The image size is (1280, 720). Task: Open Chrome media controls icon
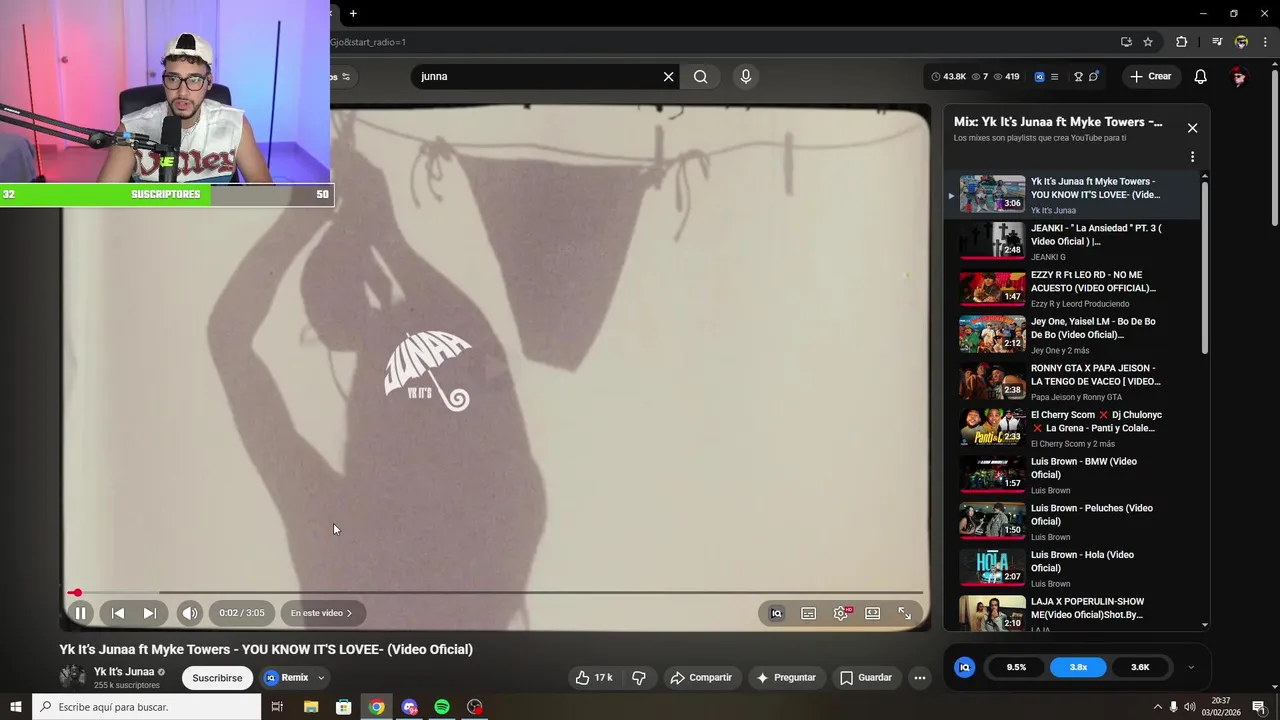tap(1217, 42)
